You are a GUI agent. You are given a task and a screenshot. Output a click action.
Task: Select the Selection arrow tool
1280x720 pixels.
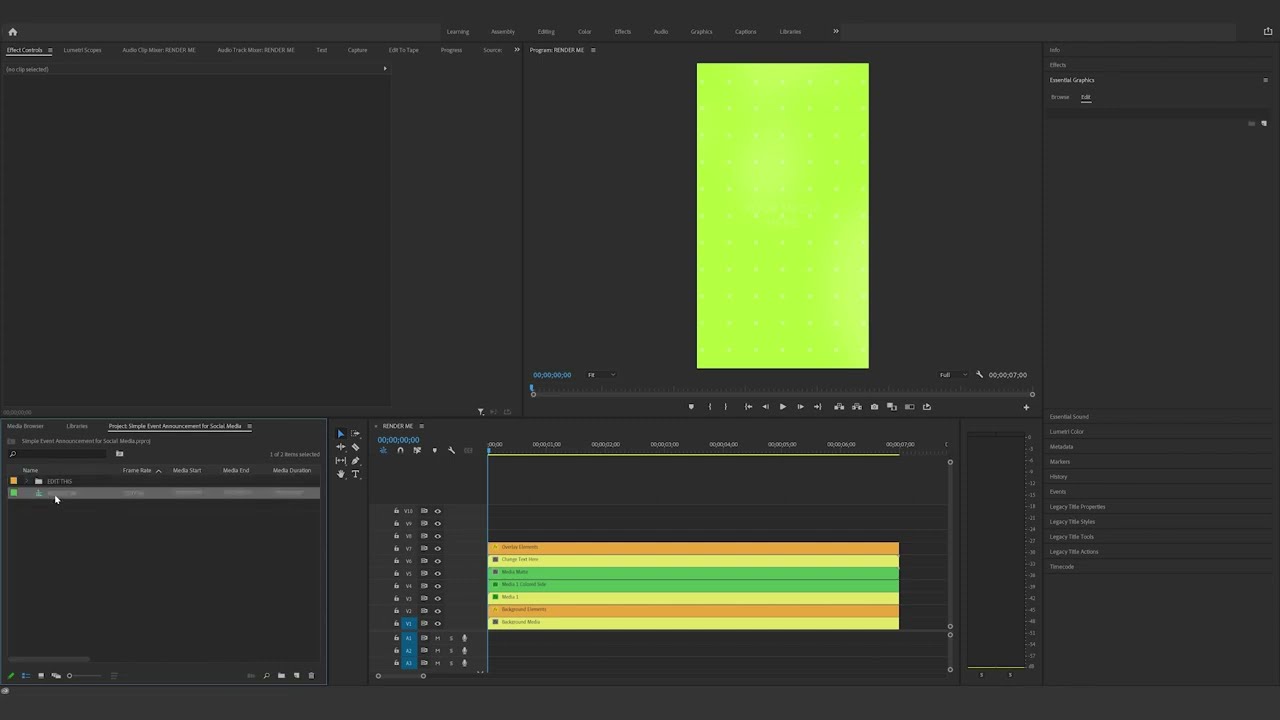pyautogui.click(x=340, y=434)
